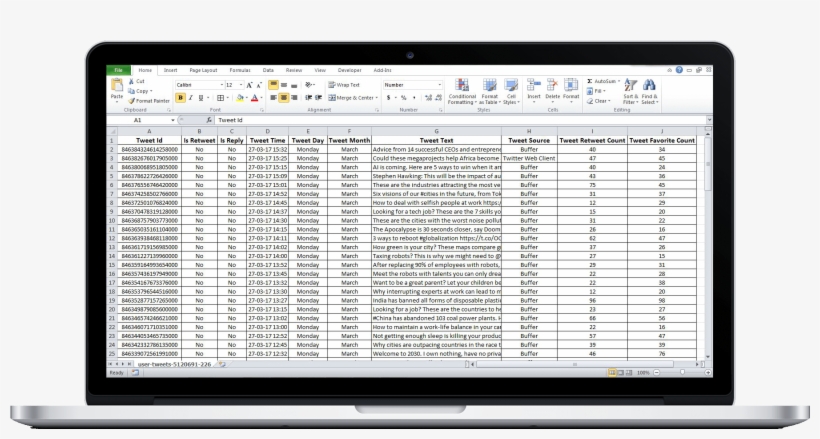Open the Find & Select binoculars menu

click(649, 92)
